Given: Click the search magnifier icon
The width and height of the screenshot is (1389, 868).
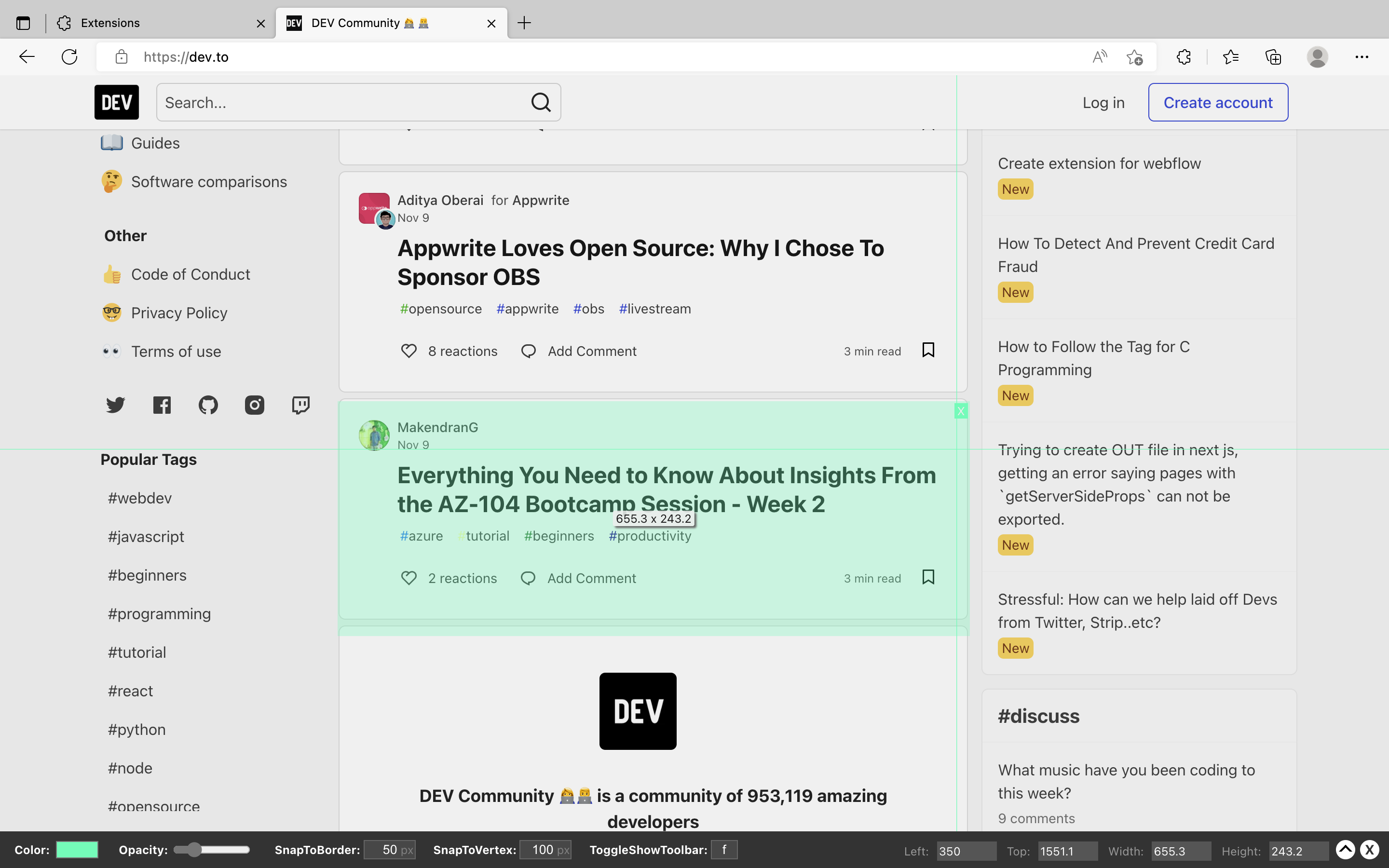Looking at the screenshot, I should click(x=541, y=102).
